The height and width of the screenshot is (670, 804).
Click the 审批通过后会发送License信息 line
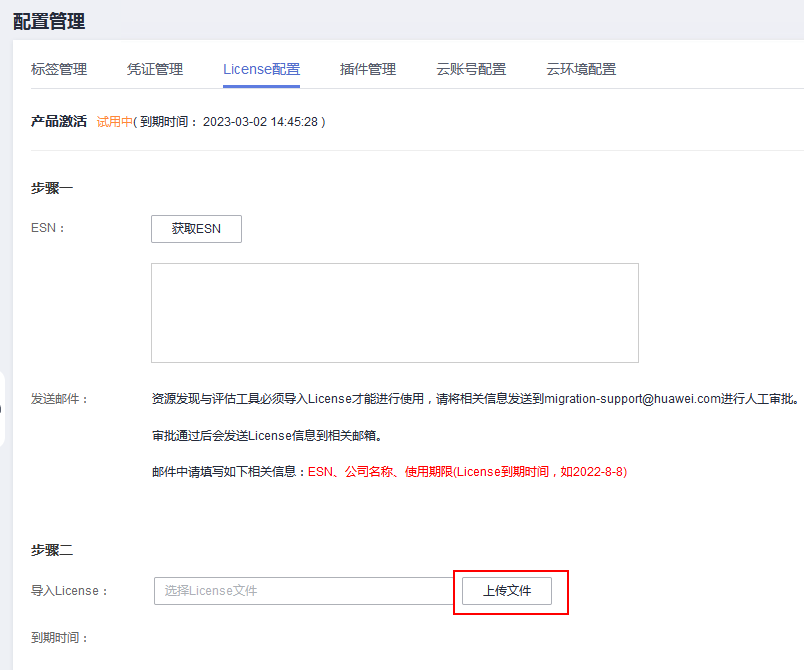click(267, 436)
